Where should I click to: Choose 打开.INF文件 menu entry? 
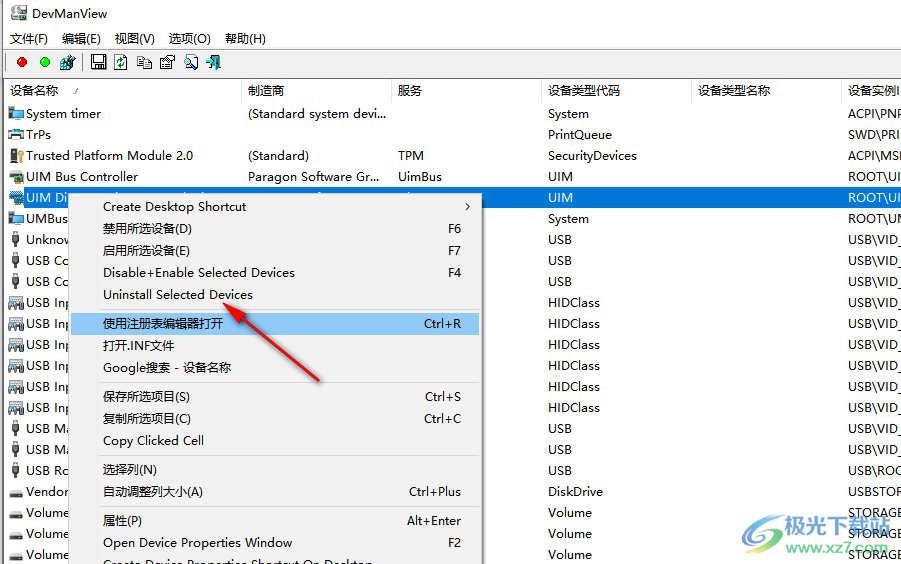pyautogui.click(x=275, y=345)
